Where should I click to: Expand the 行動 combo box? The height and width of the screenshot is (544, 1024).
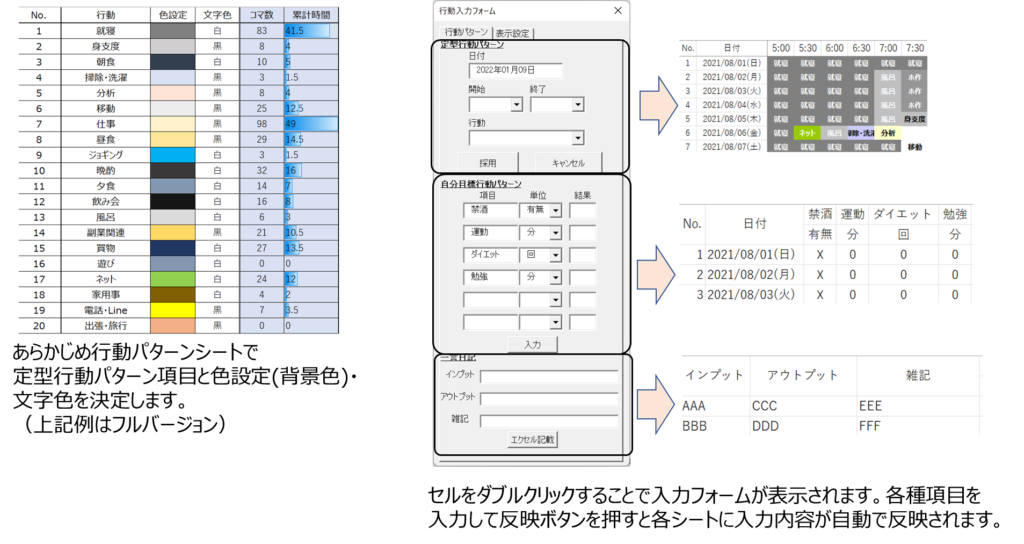(577, 139)
